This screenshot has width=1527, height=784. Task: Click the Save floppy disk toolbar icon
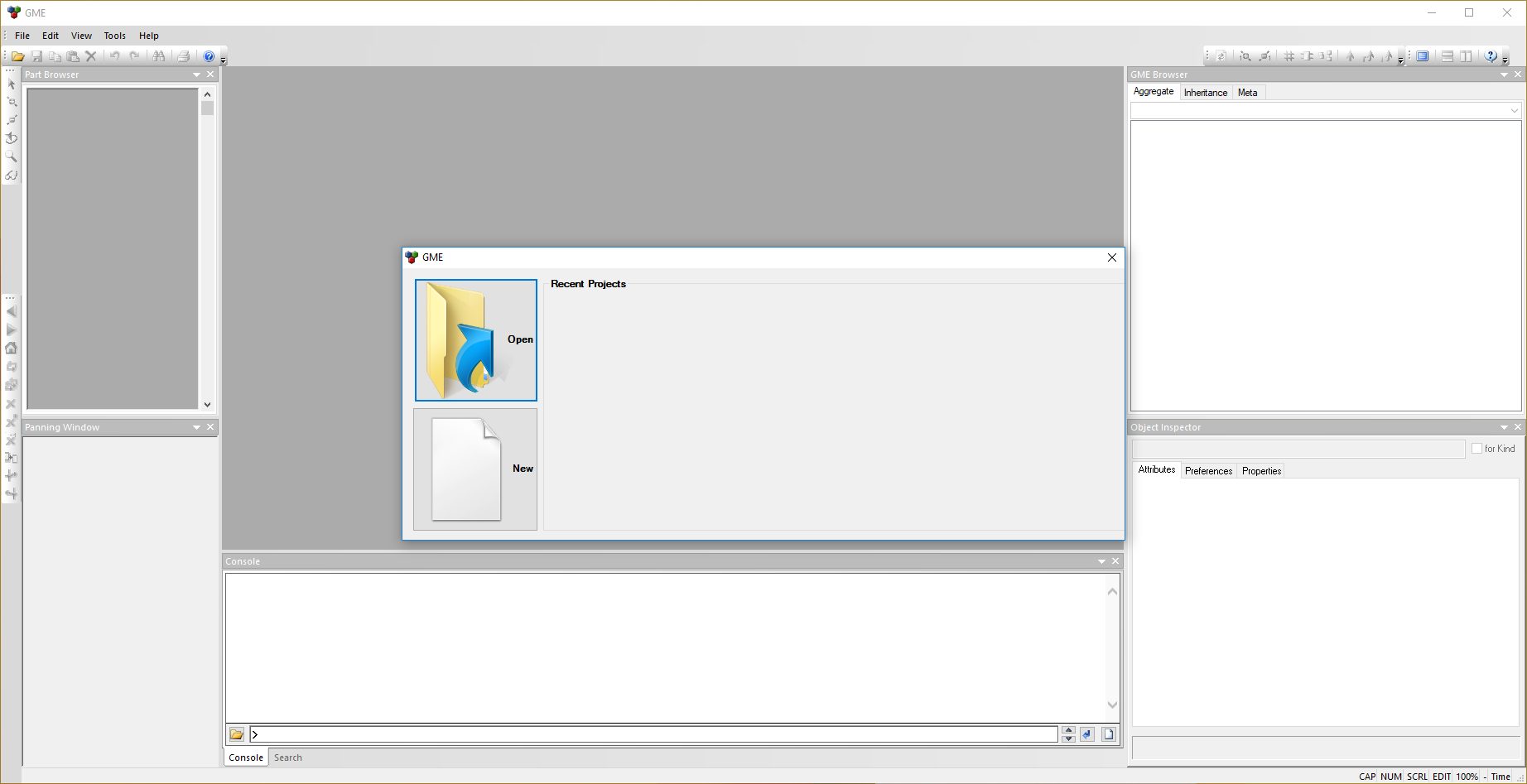(x=36, y=56)
